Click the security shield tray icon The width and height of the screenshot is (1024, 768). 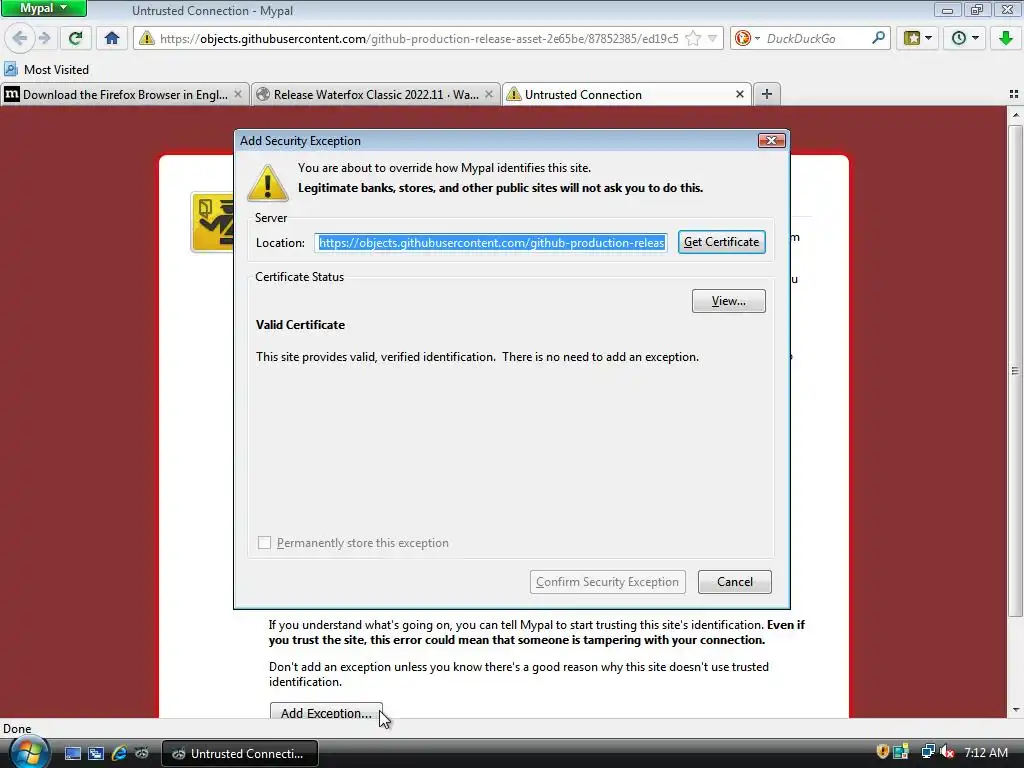click(882, 752)
